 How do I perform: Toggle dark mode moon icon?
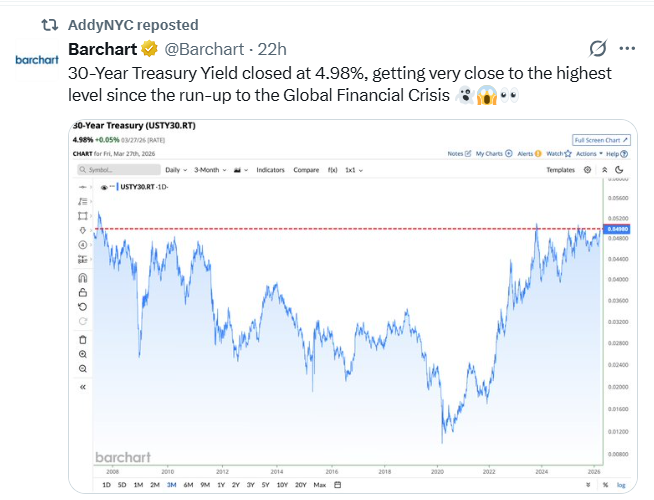coord(620,170)
